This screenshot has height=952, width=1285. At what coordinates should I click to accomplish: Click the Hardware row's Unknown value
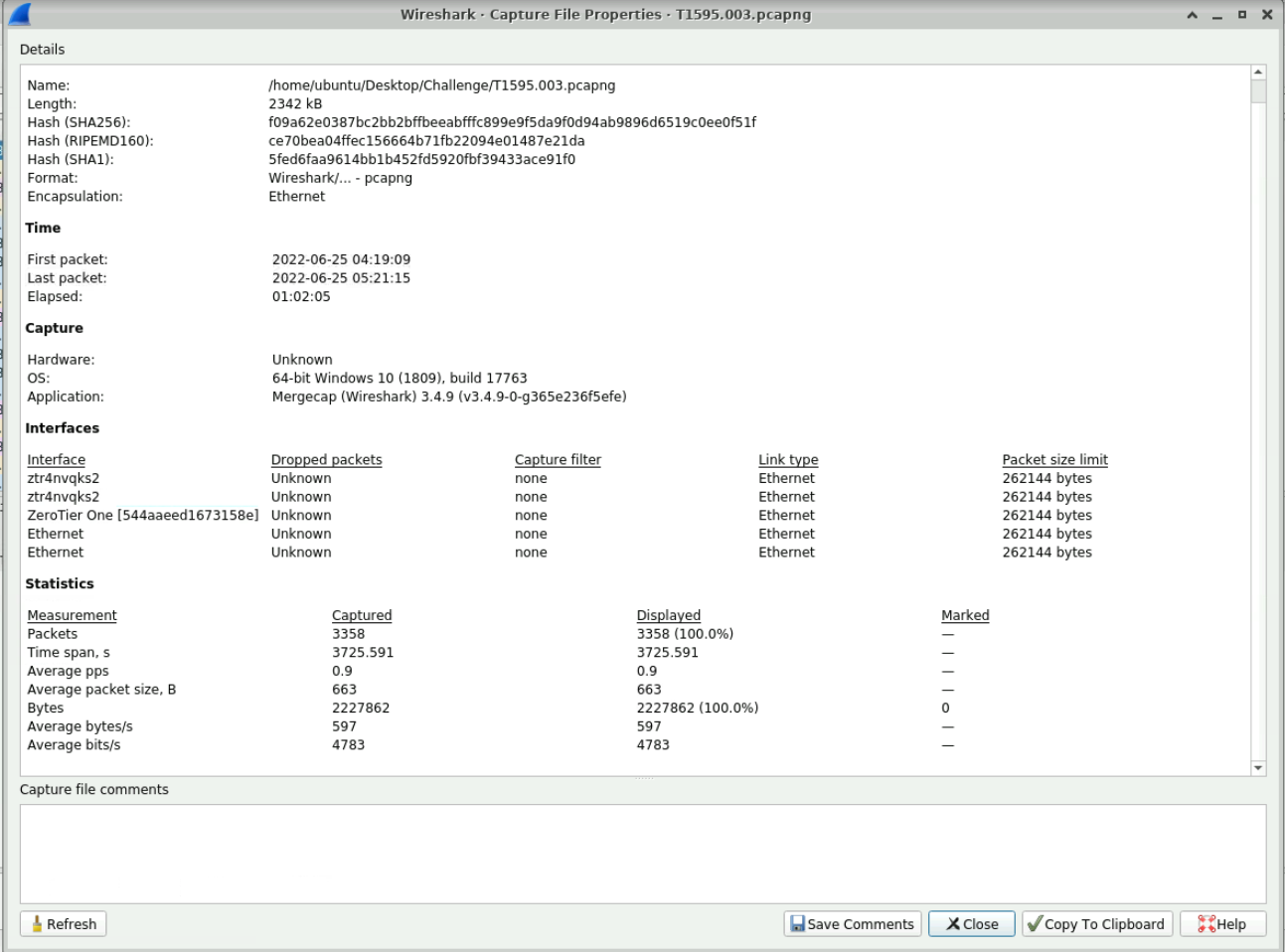pos(302,360)
